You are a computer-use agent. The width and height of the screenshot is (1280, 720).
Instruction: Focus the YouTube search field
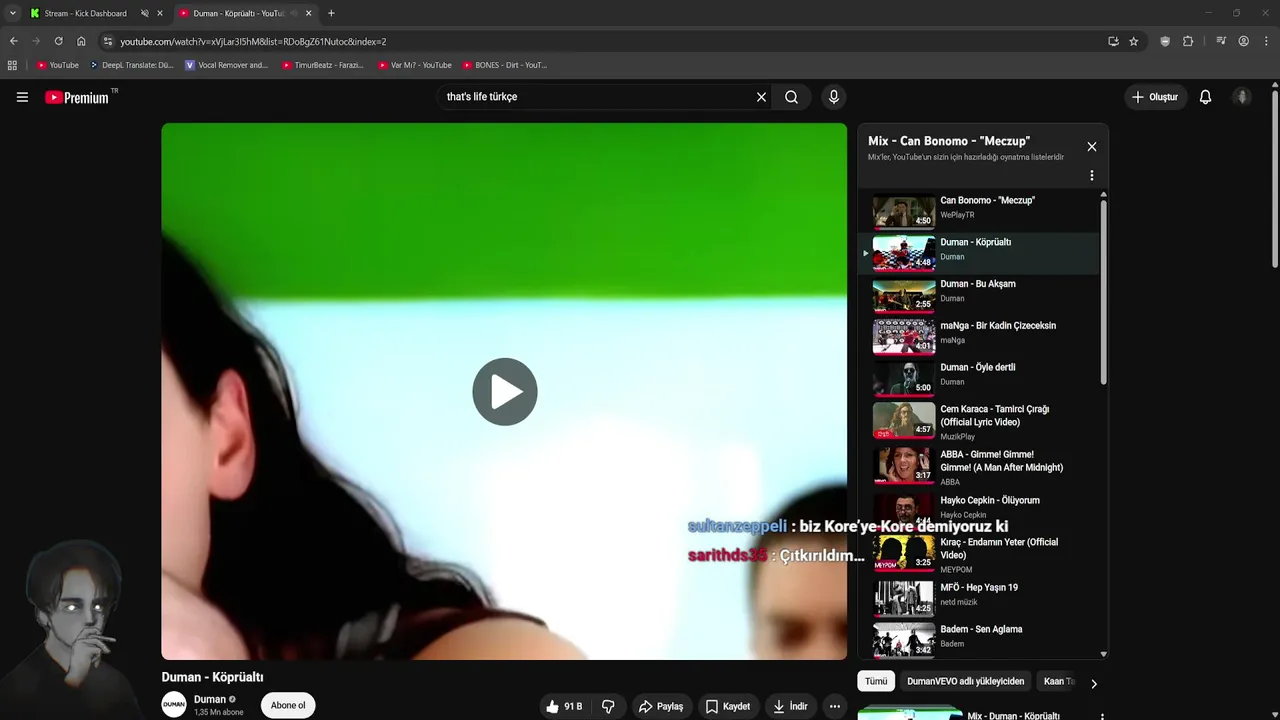click(x=597, y=97)
